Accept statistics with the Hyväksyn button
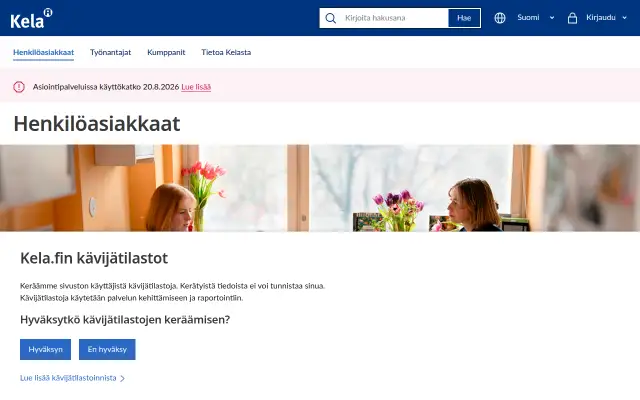 pyautogui.click(x=45, y=349)
